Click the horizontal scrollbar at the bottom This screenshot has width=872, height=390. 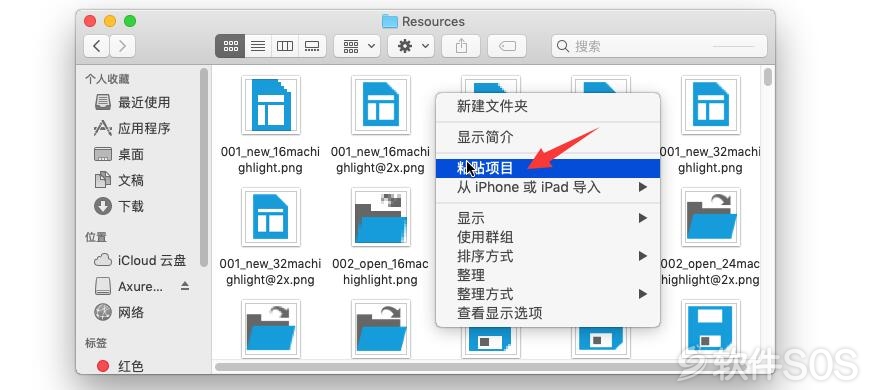[450, 367]
